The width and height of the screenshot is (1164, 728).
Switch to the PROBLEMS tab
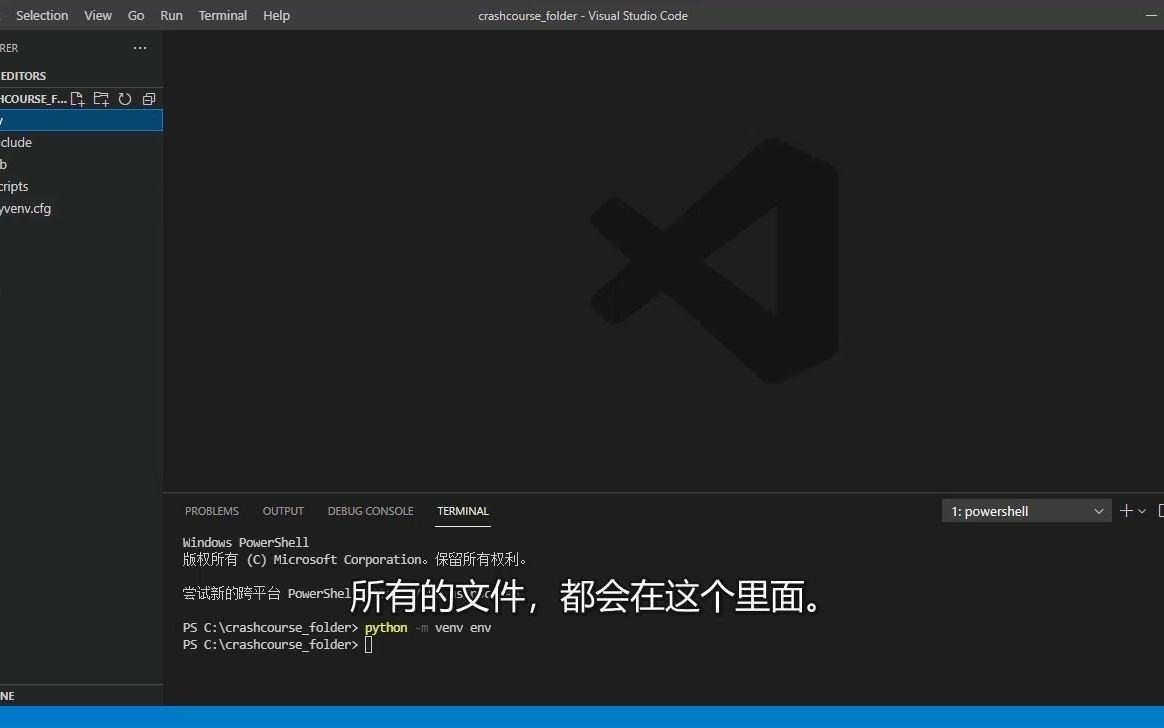click(211, 511)
